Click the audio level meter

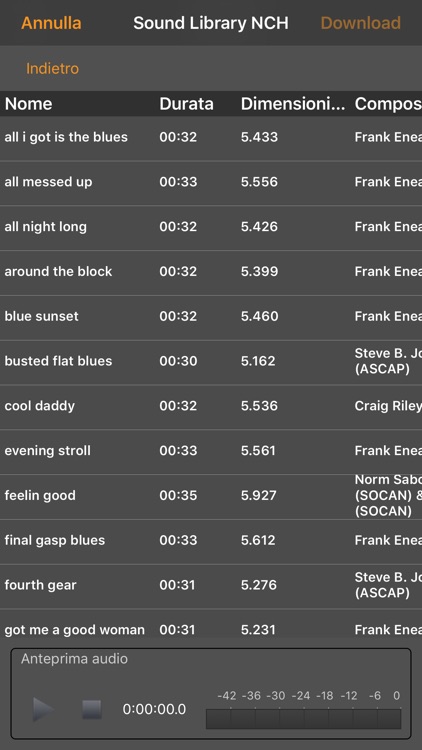[303, 718]
